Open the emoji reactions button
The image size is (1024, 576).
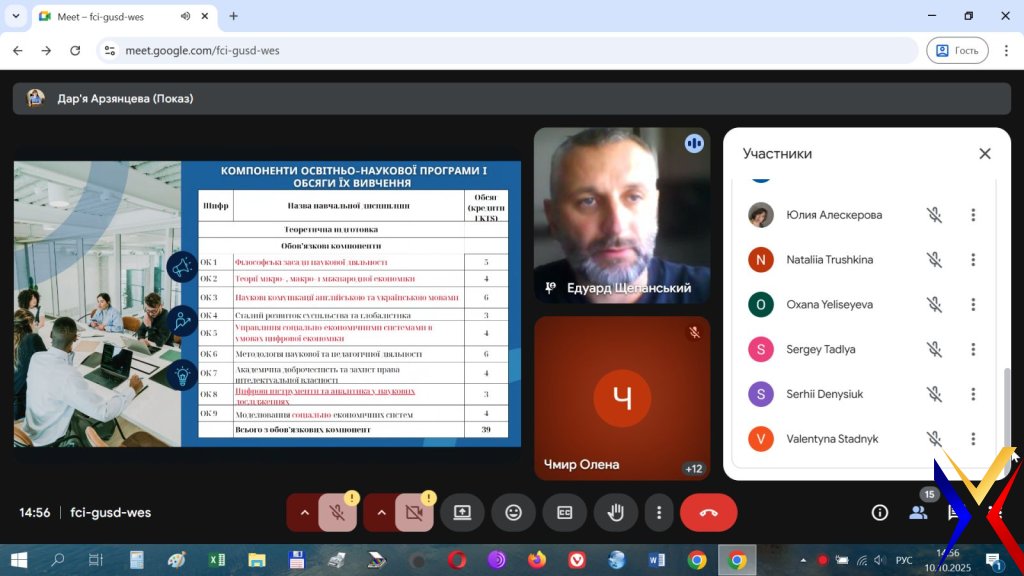[x=514, y=513]
